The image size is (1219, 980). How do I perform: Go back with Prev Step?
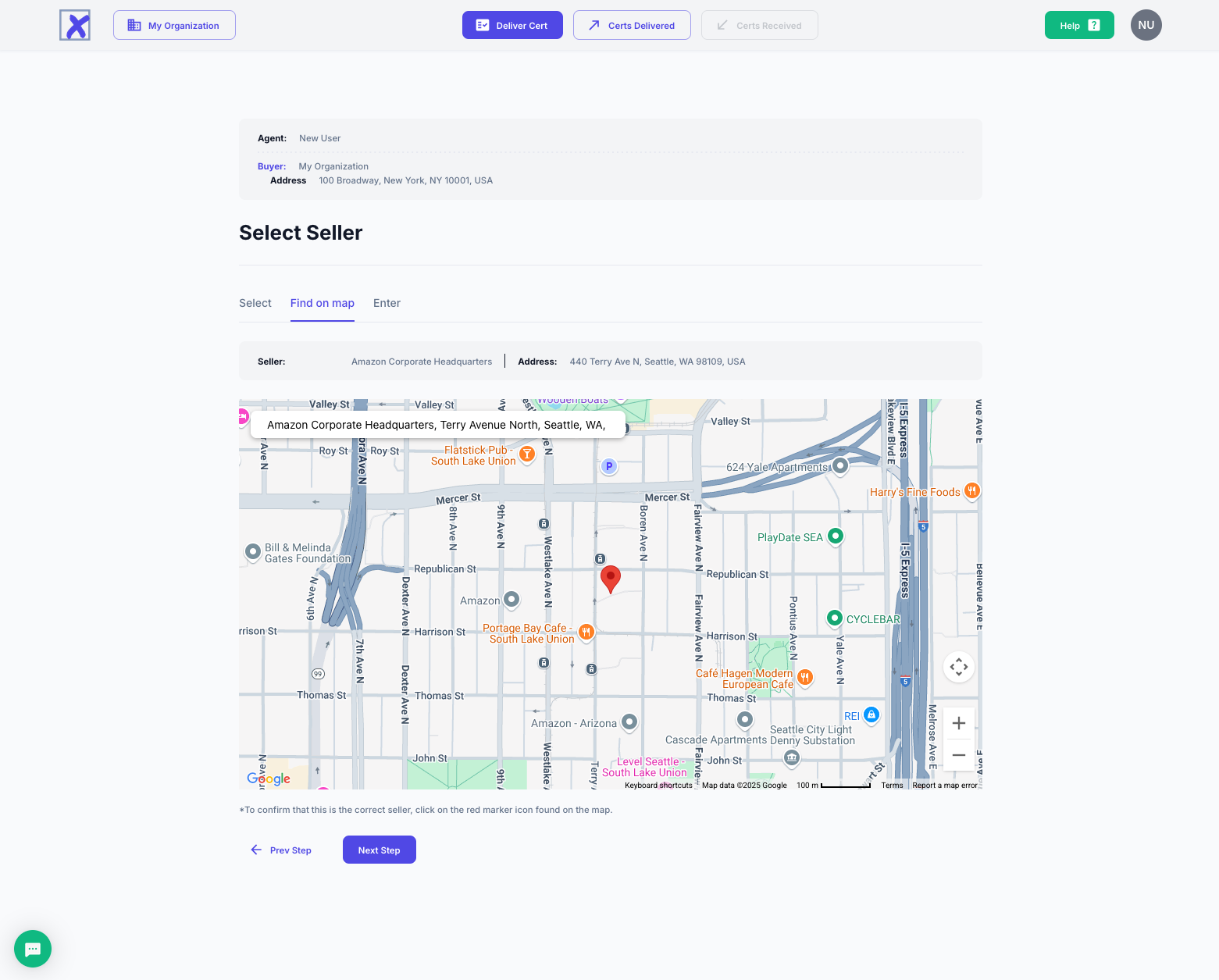click(281, 850)
